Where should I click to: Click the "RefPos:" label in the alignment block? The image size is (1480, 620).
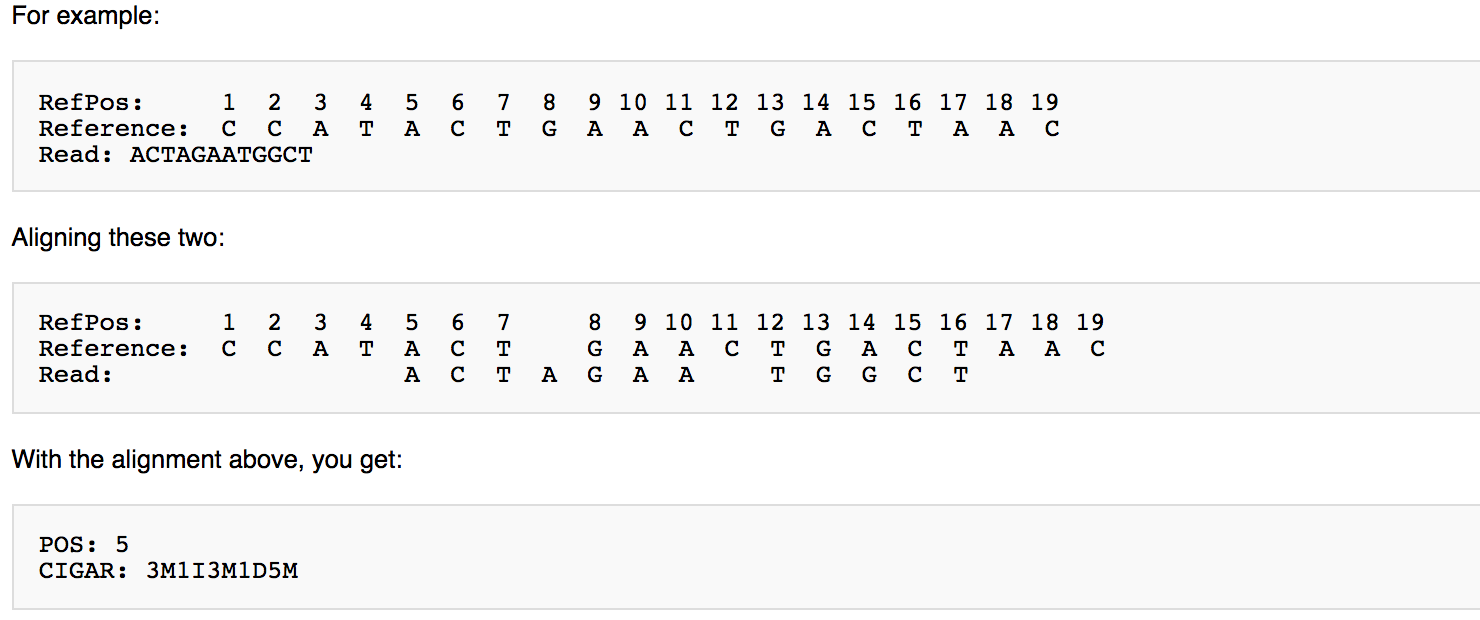tap(91, 322)
